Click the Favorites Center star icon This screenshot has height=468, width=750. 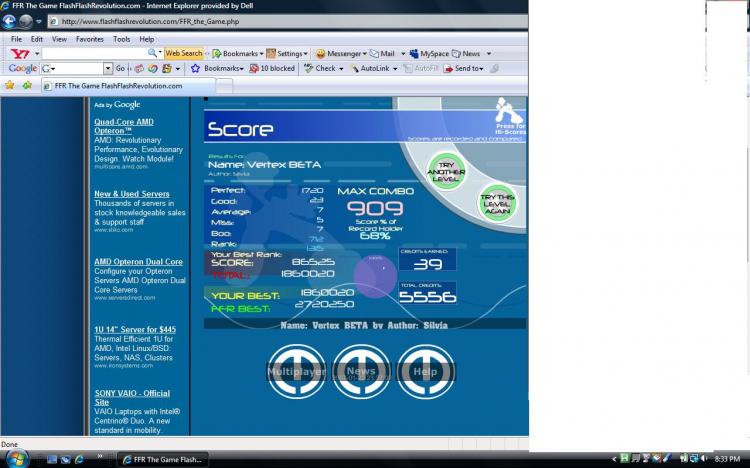click(10, 85)
